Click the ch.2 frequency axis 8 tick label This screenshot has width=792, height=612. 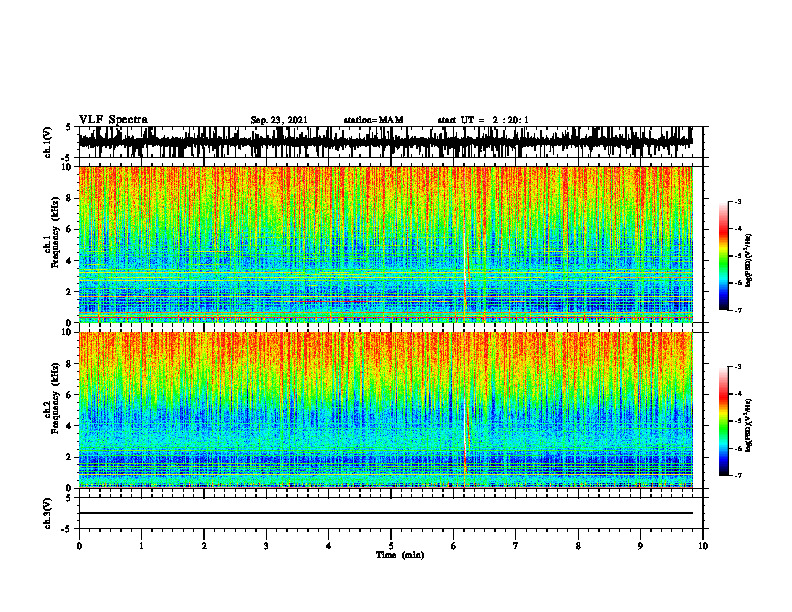[70, 364]
